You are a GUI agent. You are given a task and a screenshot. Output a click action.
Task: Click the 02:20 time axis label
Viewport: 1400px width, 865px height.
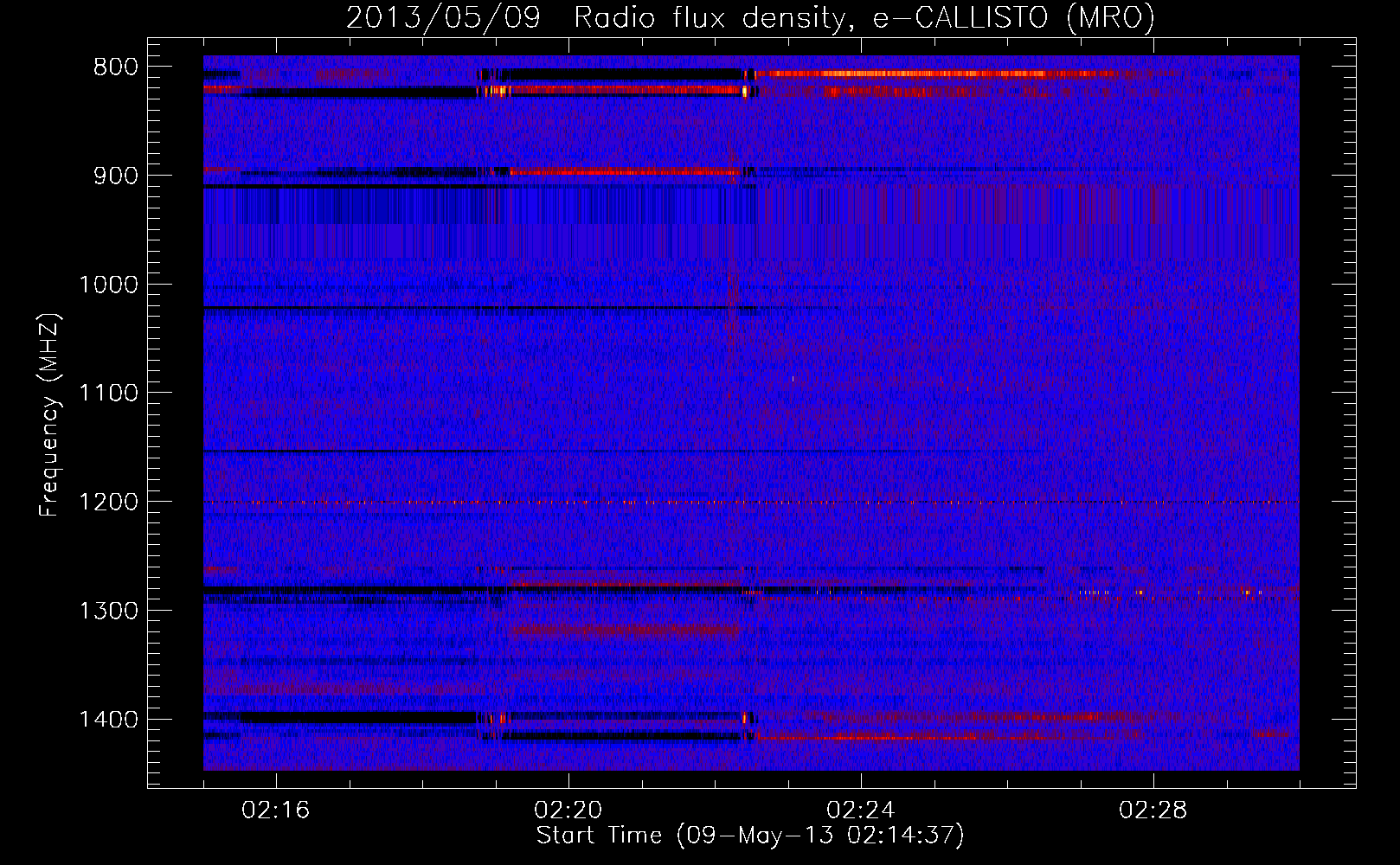click(568, 811)
